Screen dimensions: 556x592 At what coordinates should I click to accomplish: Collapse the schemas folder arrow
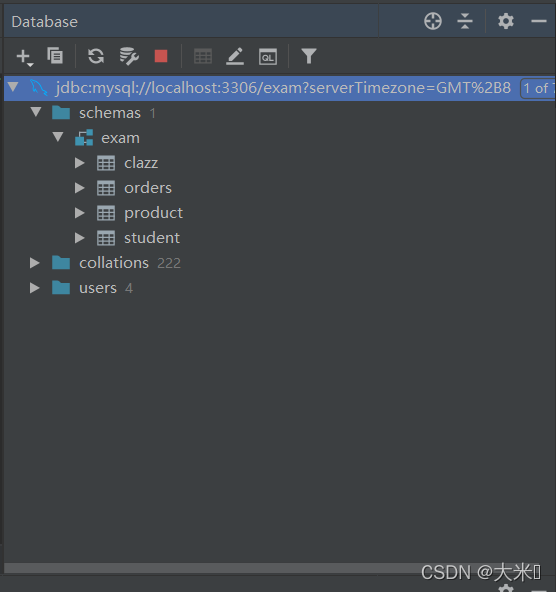click(36, 112)
